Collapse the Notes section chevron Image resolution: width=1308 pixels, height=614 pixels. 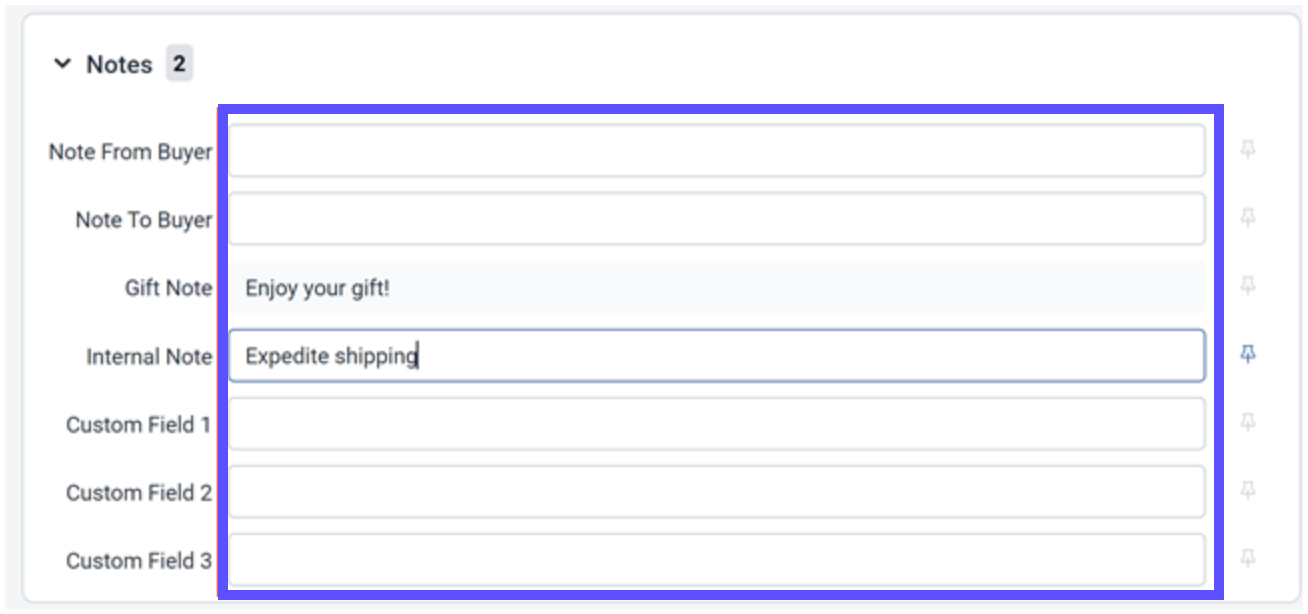[63, 64]
